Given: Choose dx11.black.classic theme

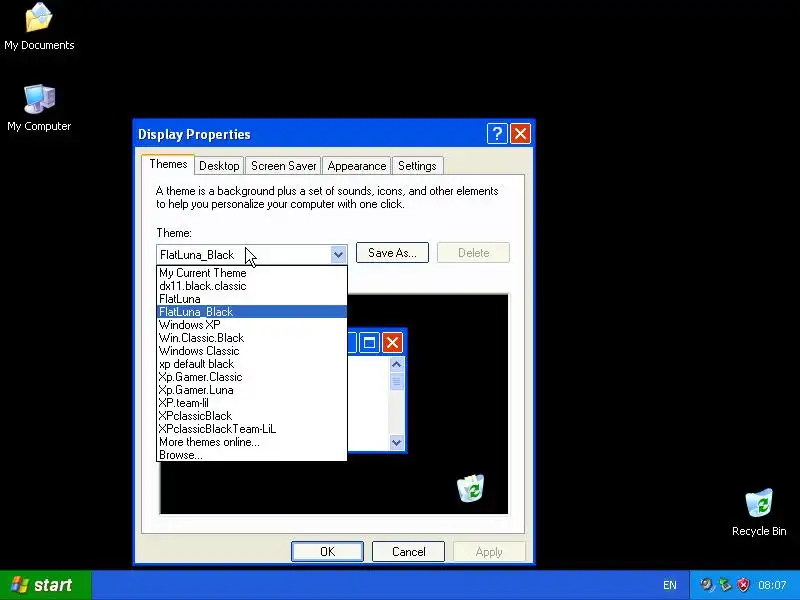Looking at the screenshot, I should pos(252,286).
